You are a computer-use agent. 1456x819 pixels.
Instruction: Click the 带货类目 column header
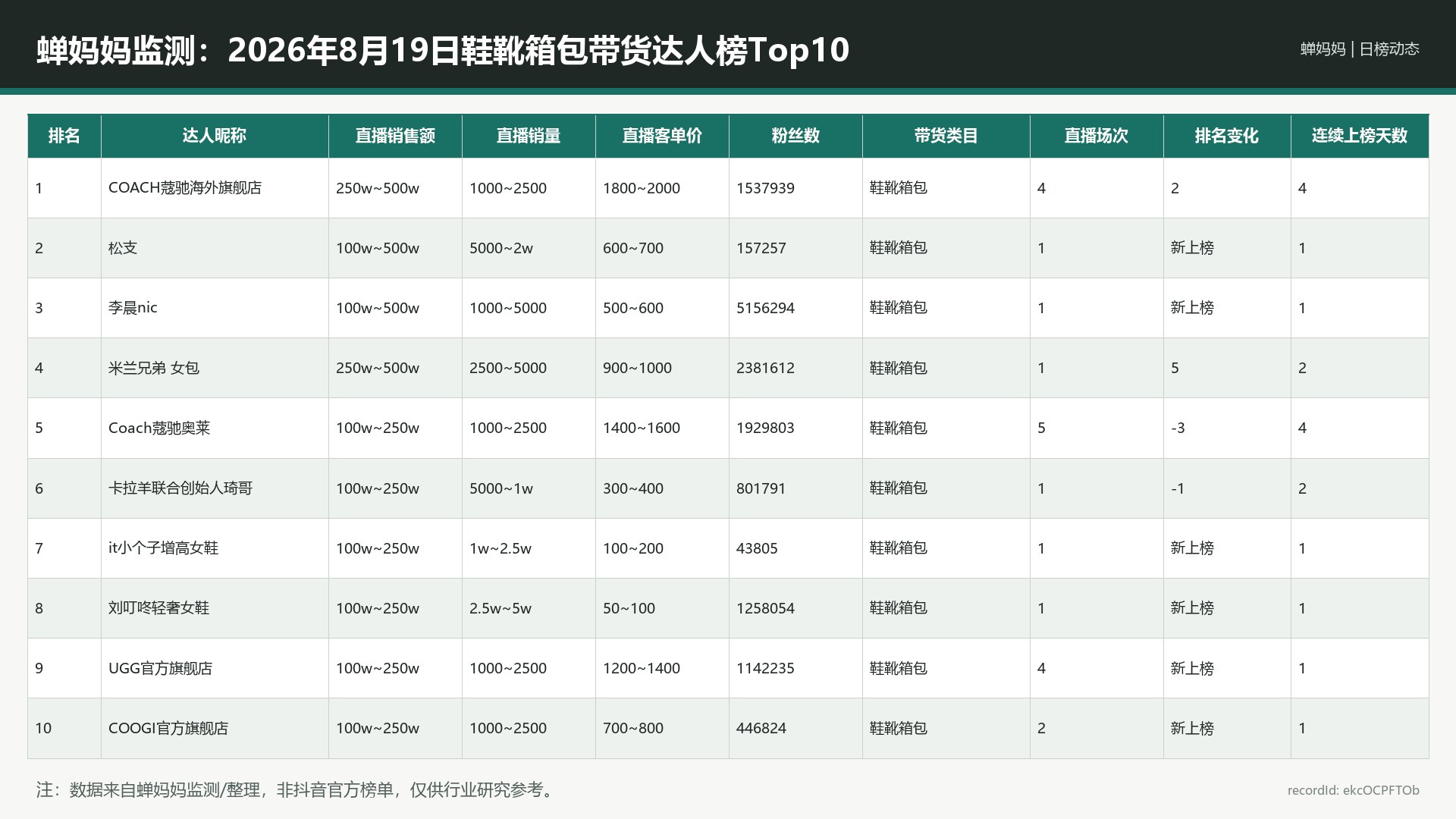pyautogui.click(x=946, y=136)
